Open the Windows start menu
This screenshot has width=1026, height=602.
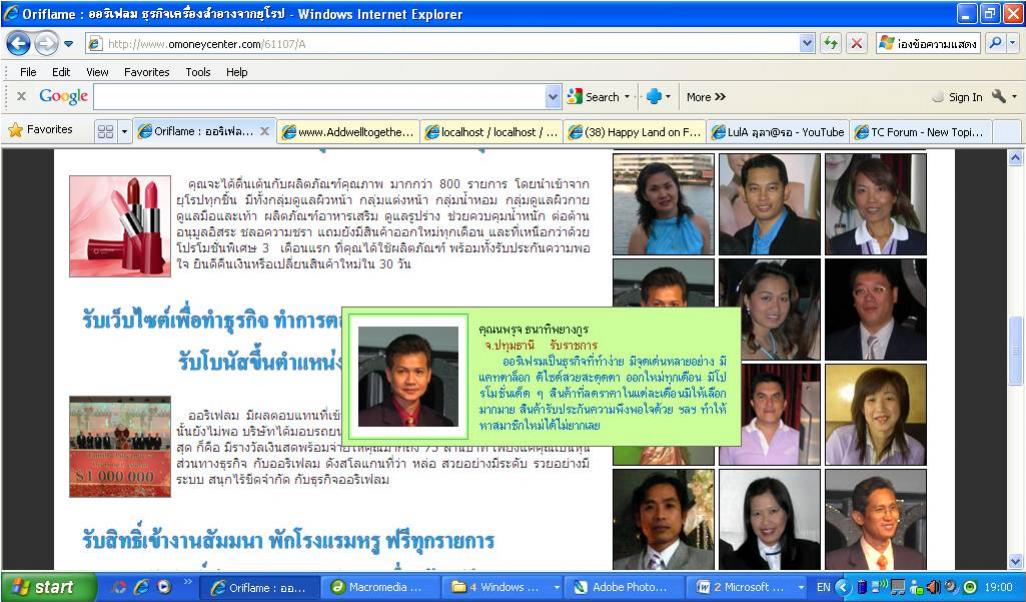[x=48, y=587]
